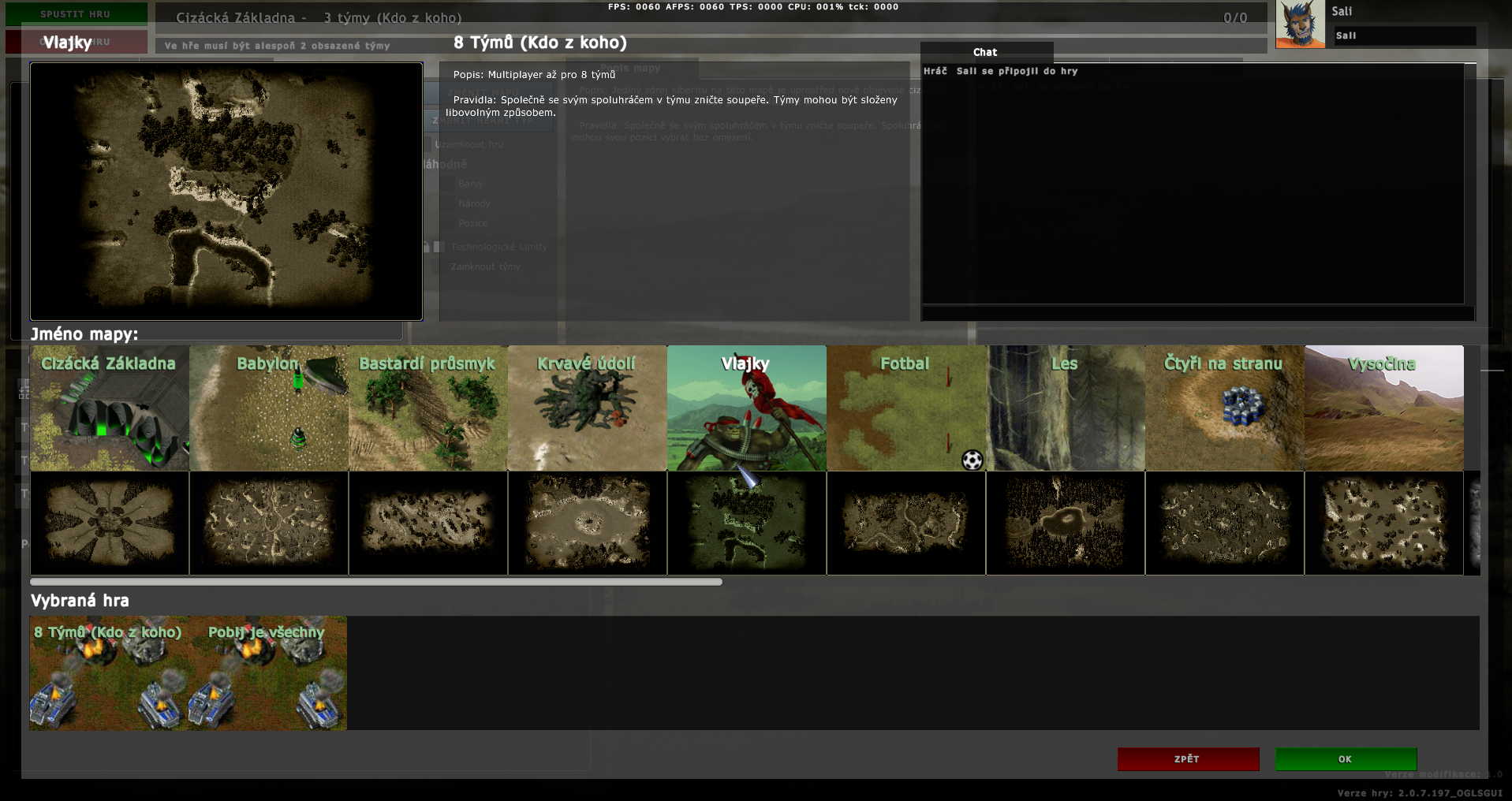Click the minimap below Krvavé údolí
The height and width of the screenshot is (801, 1512).
(588, 523)
